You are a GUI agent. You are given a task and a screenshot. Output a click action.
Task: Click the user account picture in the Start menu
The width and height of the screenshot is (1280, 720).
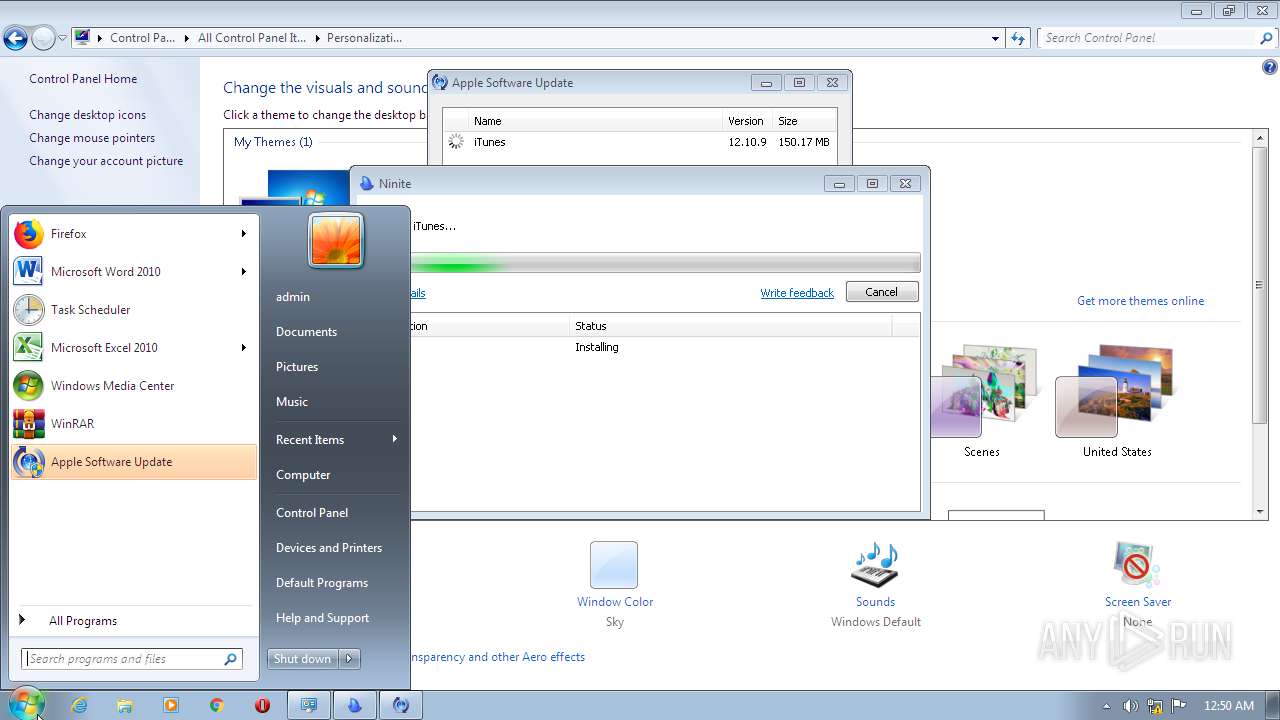click(x=336, y=241)
